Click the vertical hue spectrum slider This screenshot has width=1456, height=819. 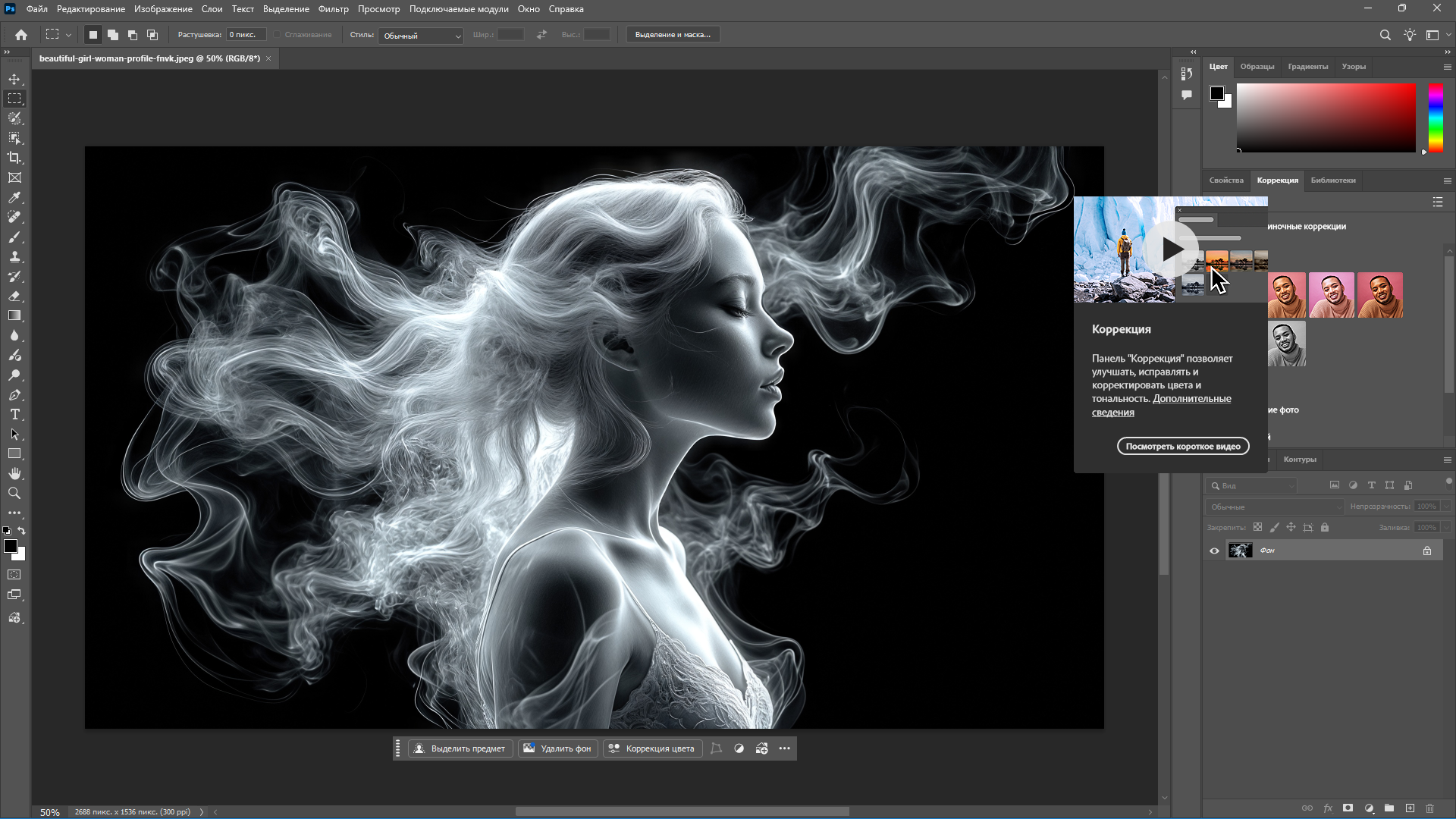[x=1436, y=118]
